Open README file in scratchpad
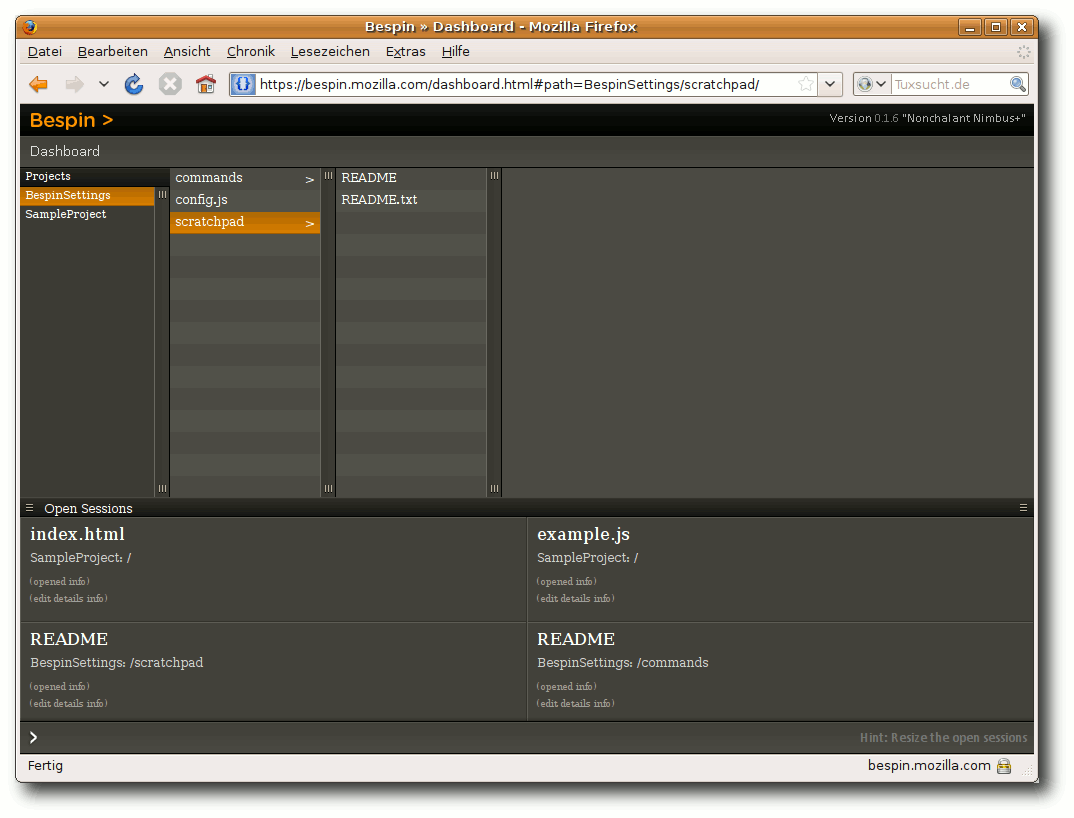This screenshot has width=1074, height=818. click(411, 177)
